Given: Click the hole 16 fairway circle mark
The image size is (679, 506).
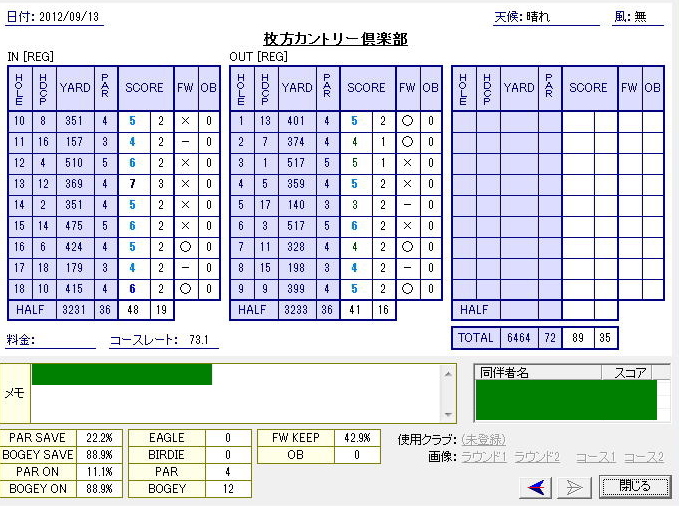Looking at the screenshot, I should pos(185,247).
